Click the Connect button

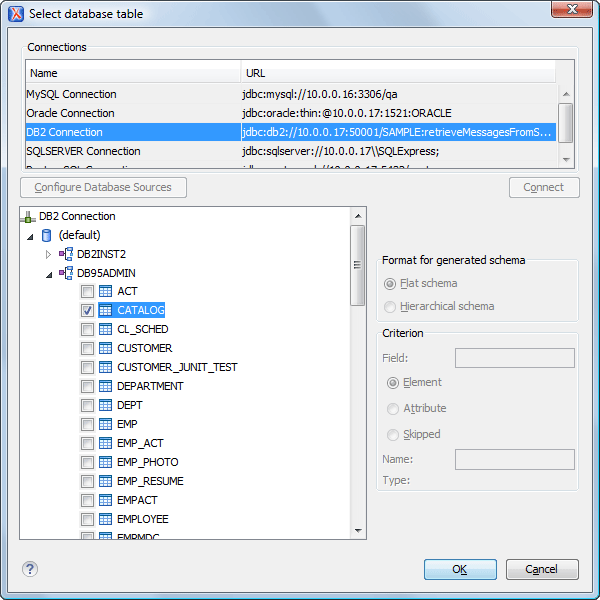(x=544, y=188)
